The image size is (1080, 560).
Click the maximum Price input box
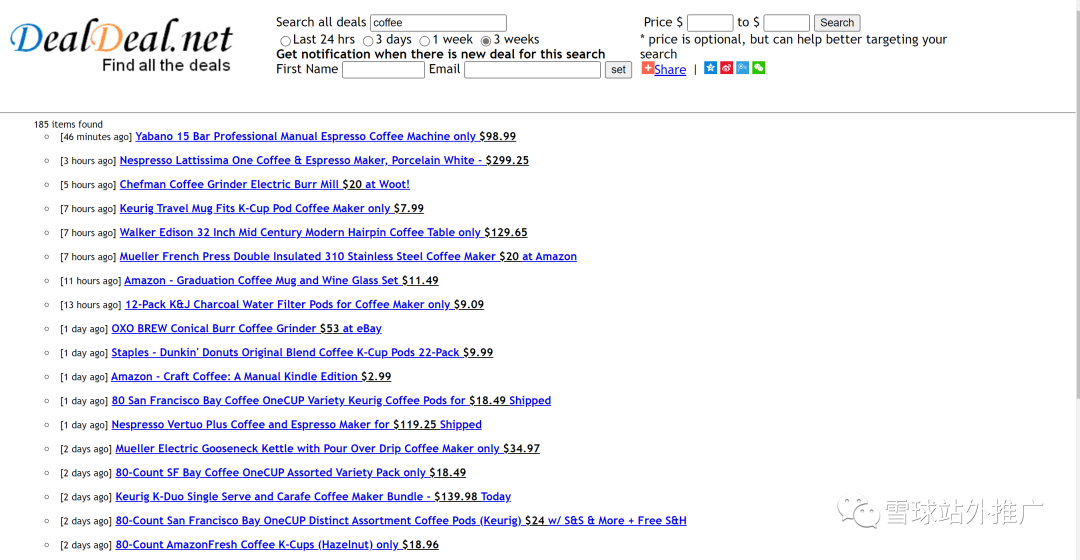[x=787, y=23]
